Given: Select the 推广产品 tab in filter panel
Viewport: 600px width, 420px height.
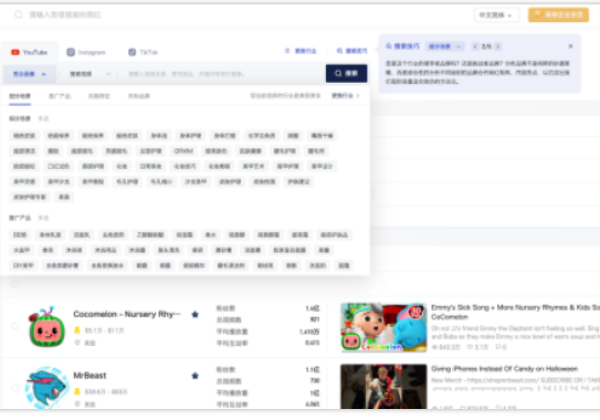Looking at the screenshot, I should (59, 96).
